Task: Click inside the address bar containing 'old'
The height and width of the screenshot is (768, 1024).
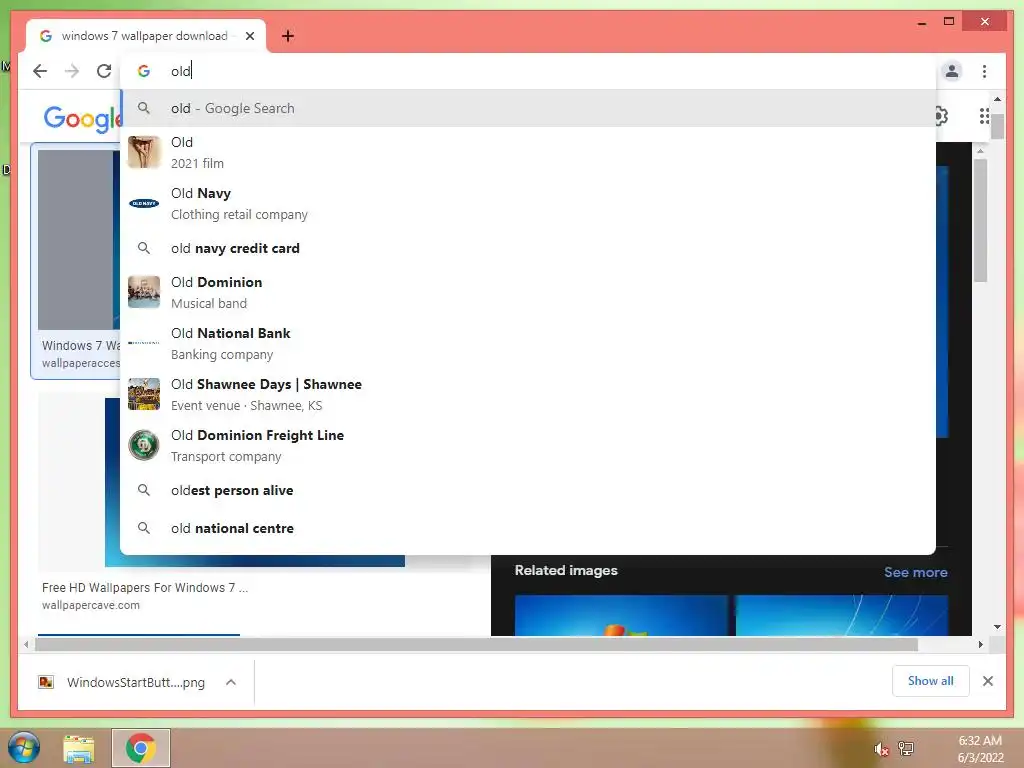Action: [x=528, y=71]
